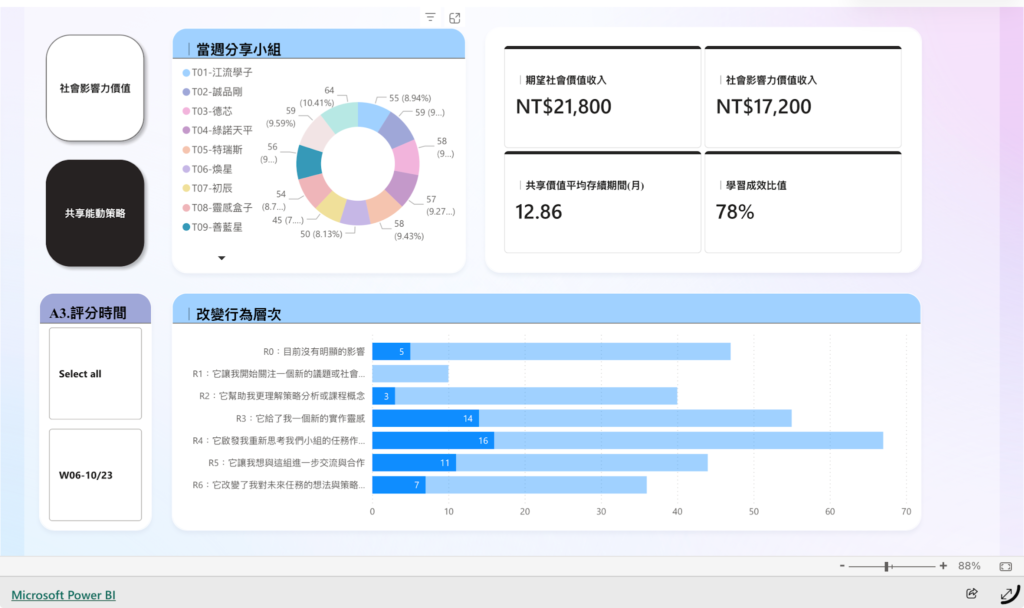Click the T09-善藍星 legend marker
The height and width of the screenshot is (608, 1024).
pos(186,227)
